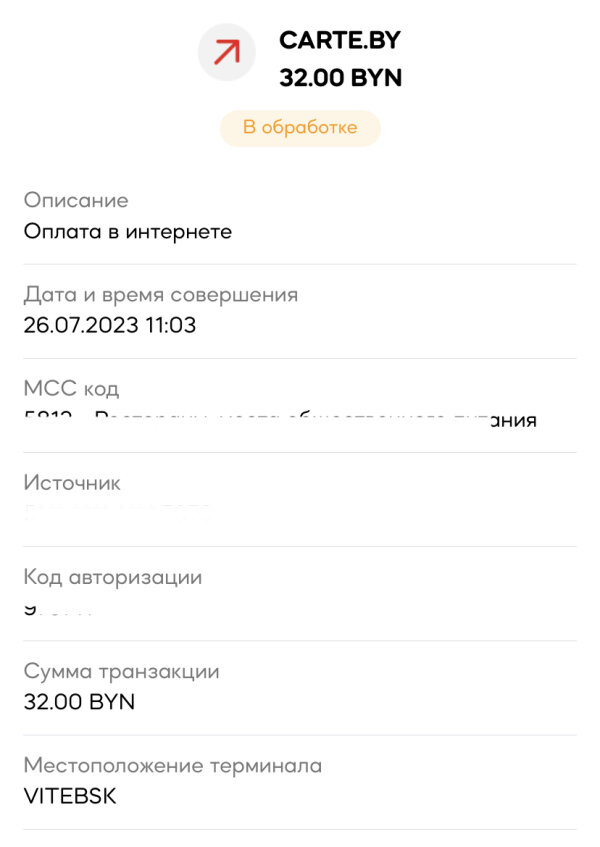This screenshot has width=600, height=847.
Task: Select the "MCC код" label
Action: [71, 388]
